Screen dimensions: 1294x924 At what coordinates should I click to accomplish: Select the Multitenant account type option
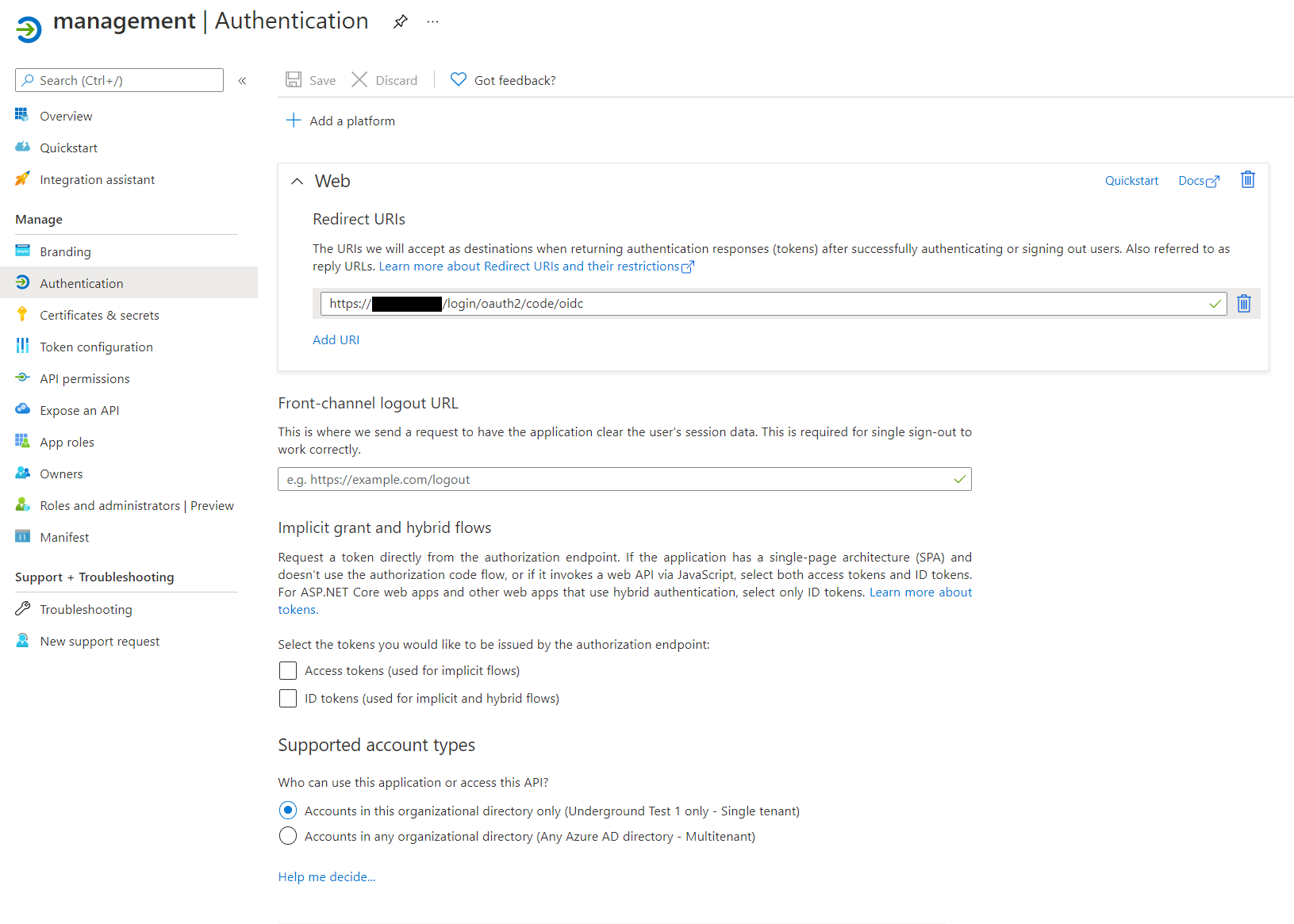click(x=288, y=837)
